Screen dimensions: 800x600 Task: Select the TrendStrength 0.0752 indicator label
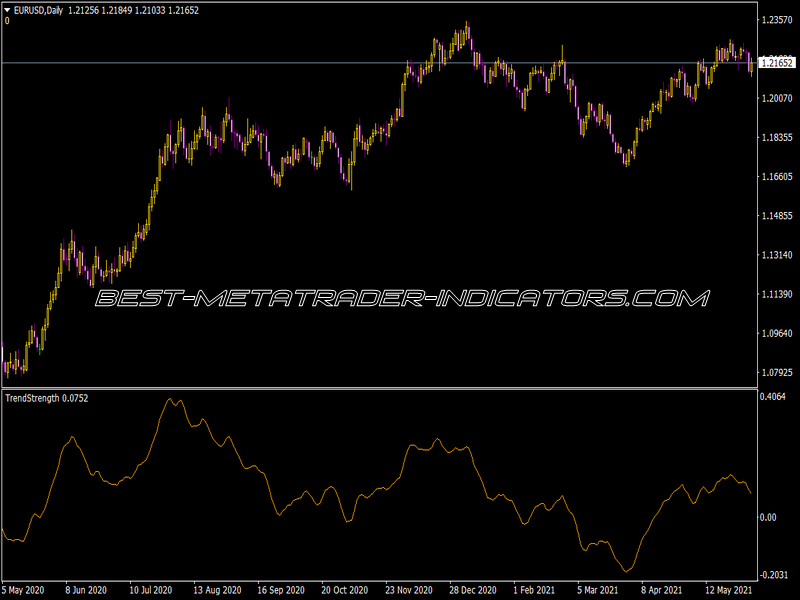point(46,398)
